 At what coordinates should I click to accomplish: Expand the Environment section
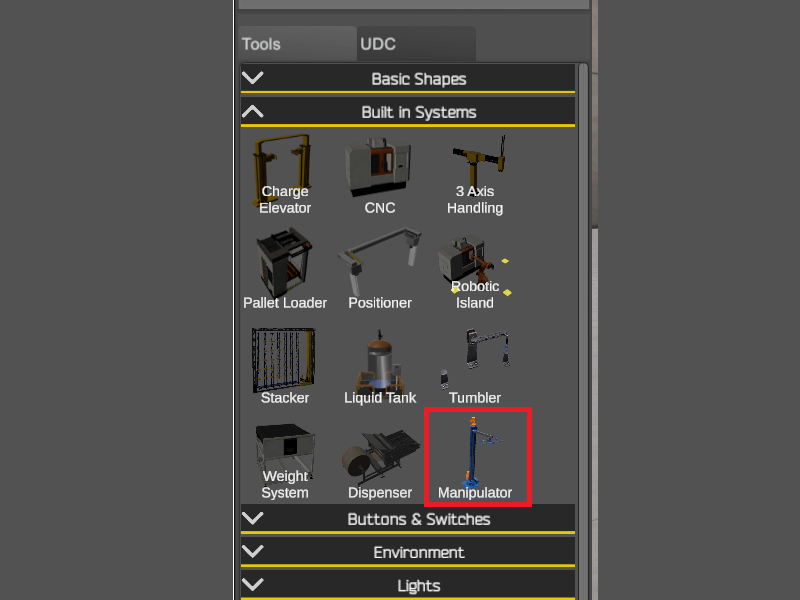[408, 552]
